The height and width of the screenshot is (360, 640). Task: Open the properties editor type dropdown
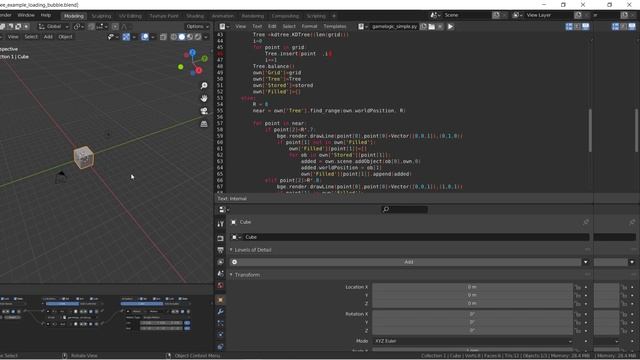tap(223, 209)
